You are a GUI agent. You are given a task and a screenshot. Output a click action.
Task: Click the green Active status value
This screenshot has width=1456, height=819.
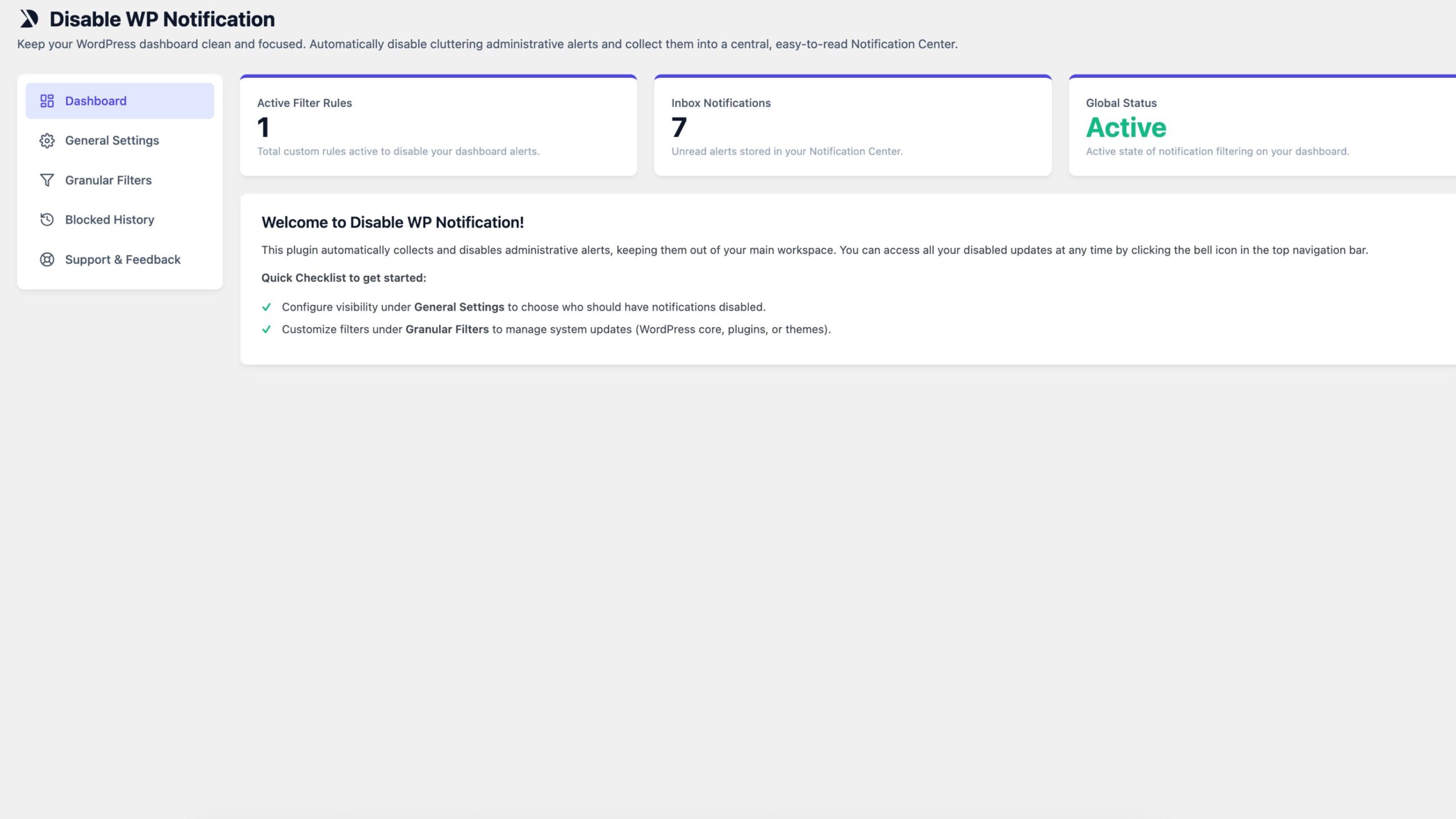(1126, 127)
